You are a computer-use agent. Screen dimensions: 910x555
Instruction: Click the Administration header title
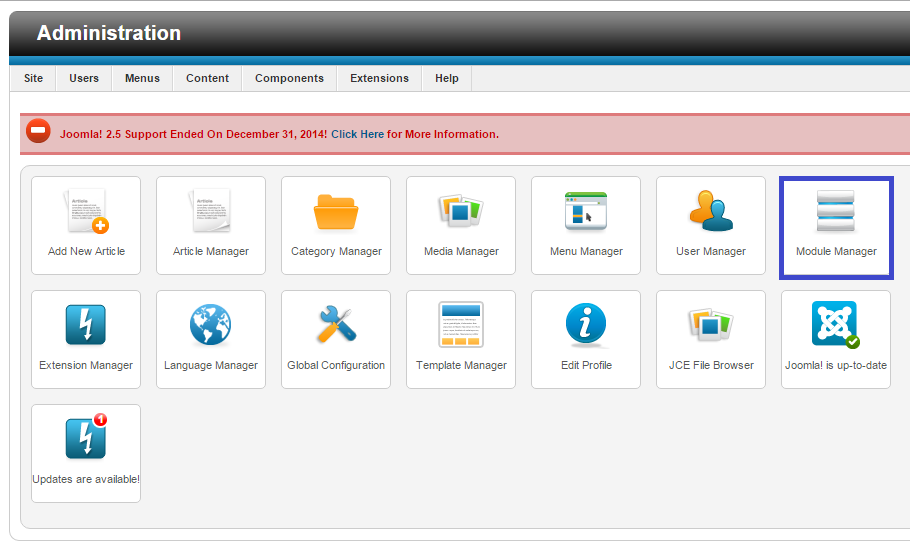tap(109, 33)
